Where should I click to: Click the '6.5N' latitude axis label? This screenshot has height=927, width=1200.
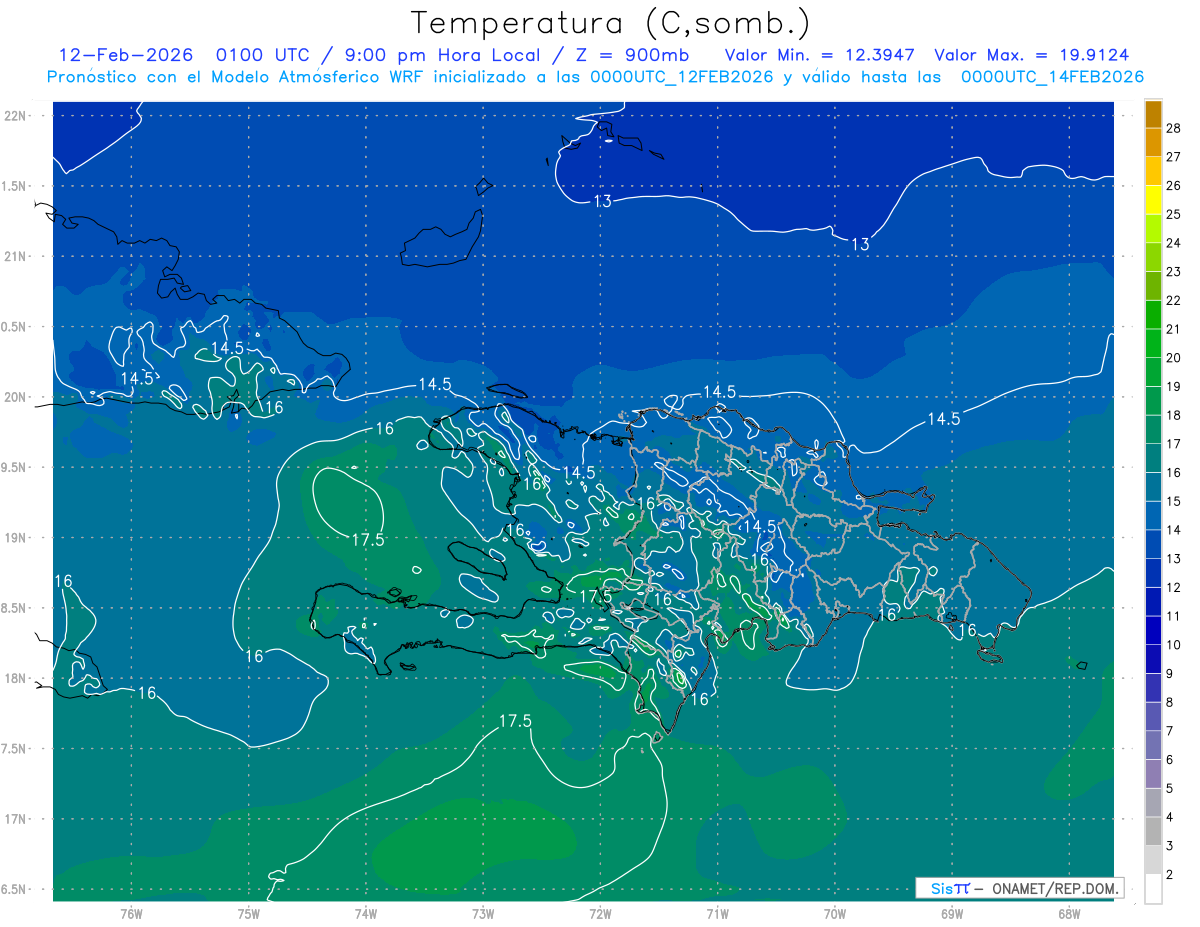14,890
